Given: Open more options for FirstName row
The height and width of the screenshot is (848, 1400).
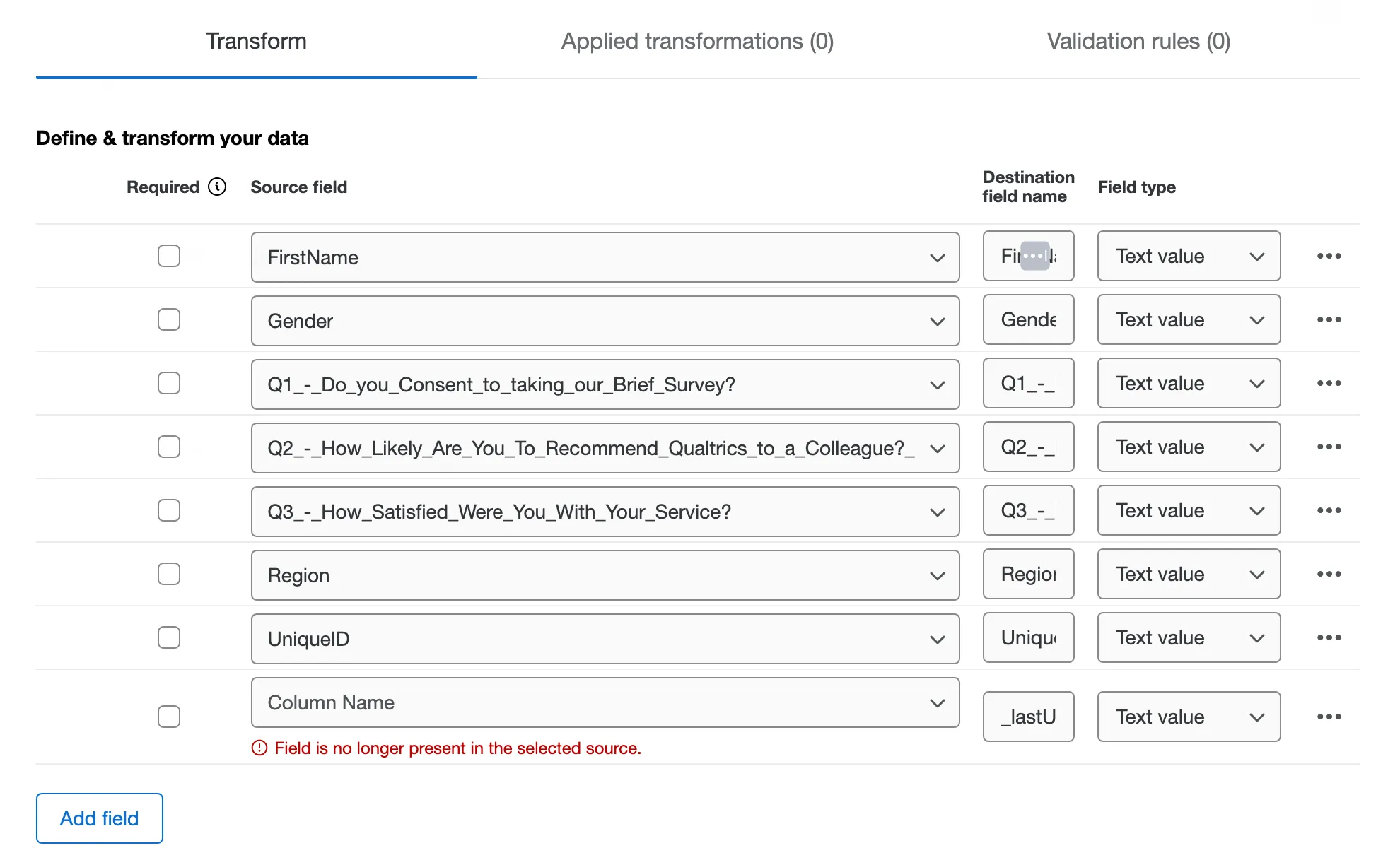Looking at the screenshot, I should (x=1329, y=256).
